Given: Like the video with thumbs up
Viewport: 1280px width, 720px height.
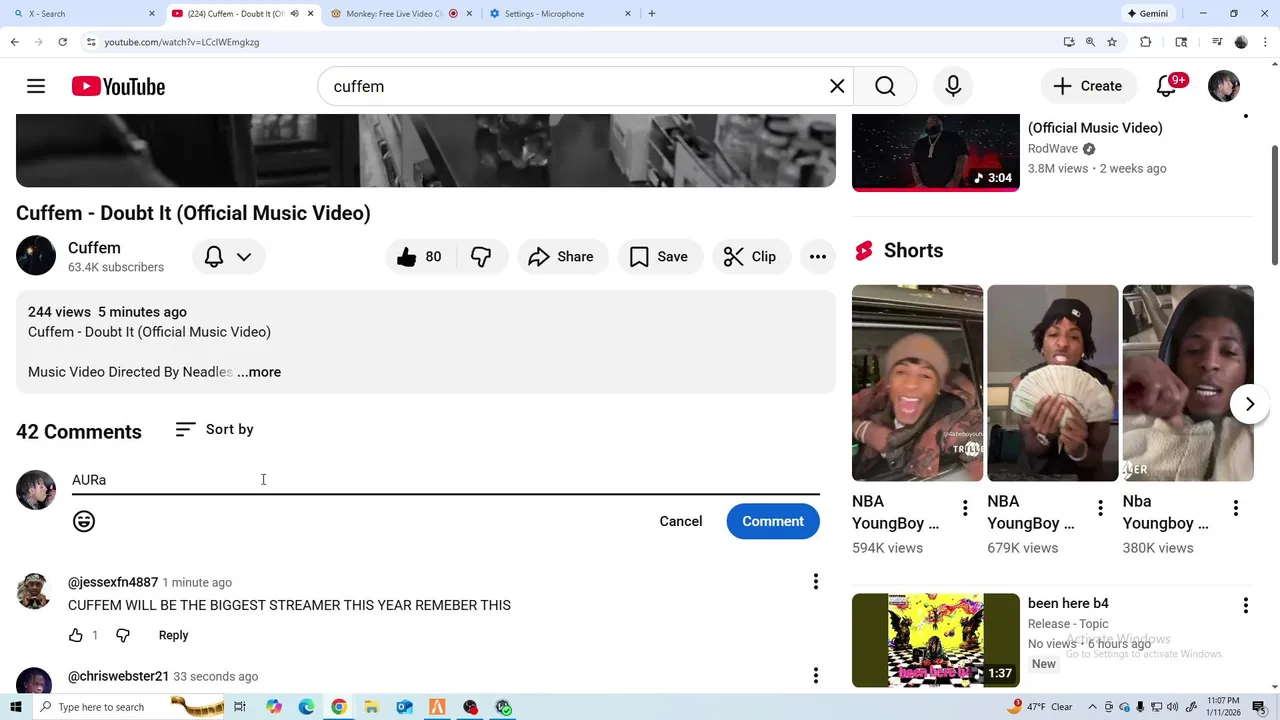Looking at the screenshot, I should pyautogui.click(x=418, y=257).
